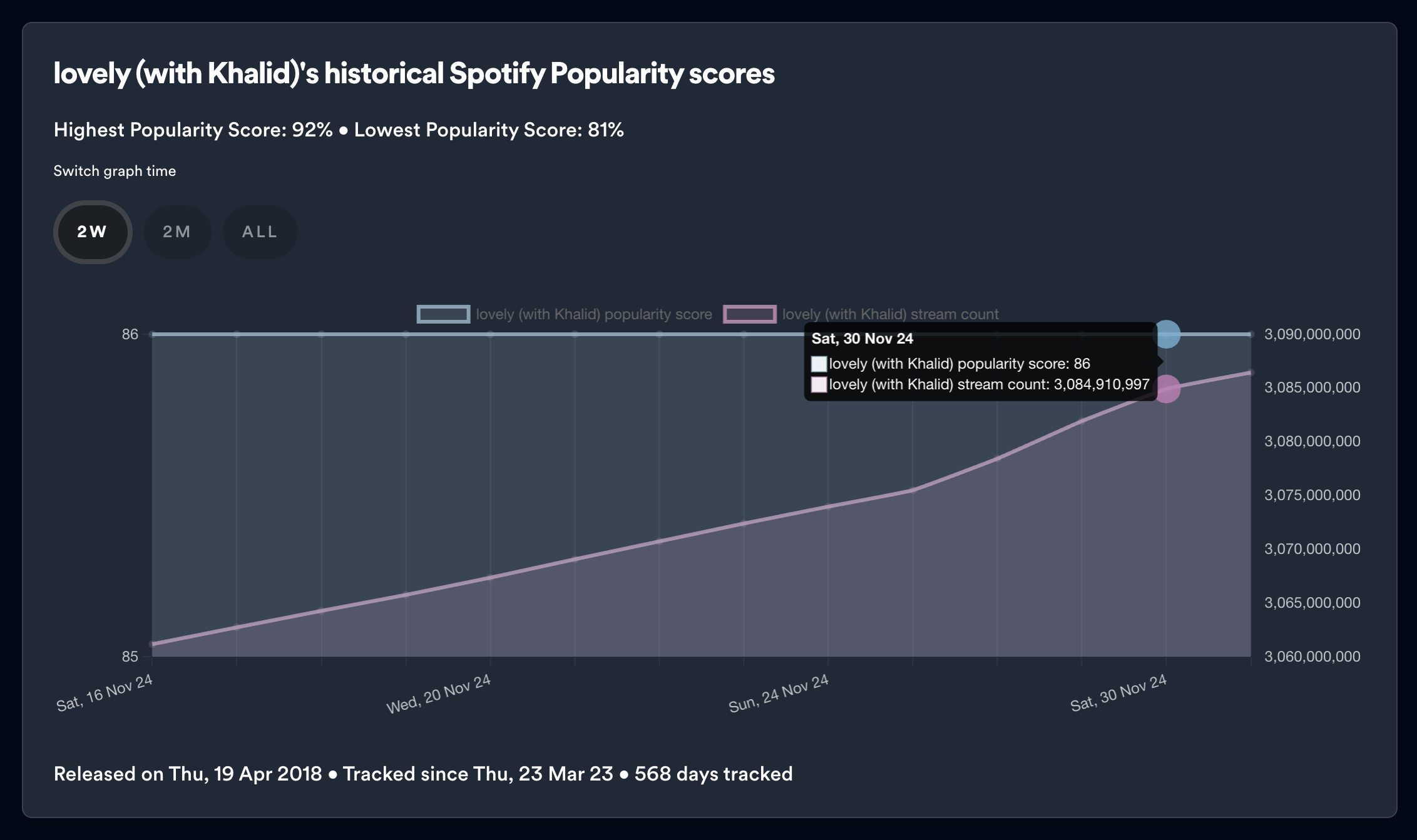Click the tooltip header showing Sat, 30 Nov 24
Screen dimensions: 1417x840
pyautogui.click(x=863, y=340)
